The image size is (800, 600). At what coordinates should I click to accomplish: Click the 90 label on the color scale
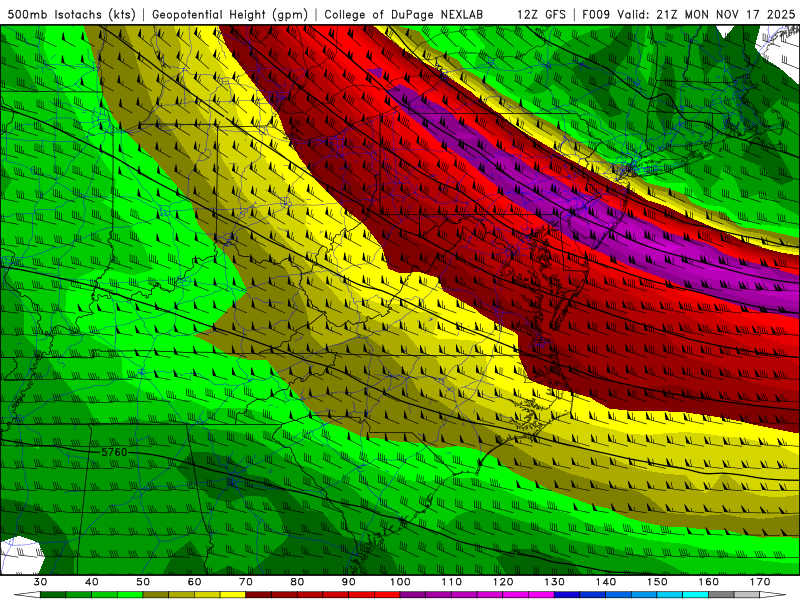[x=348, y=582]
